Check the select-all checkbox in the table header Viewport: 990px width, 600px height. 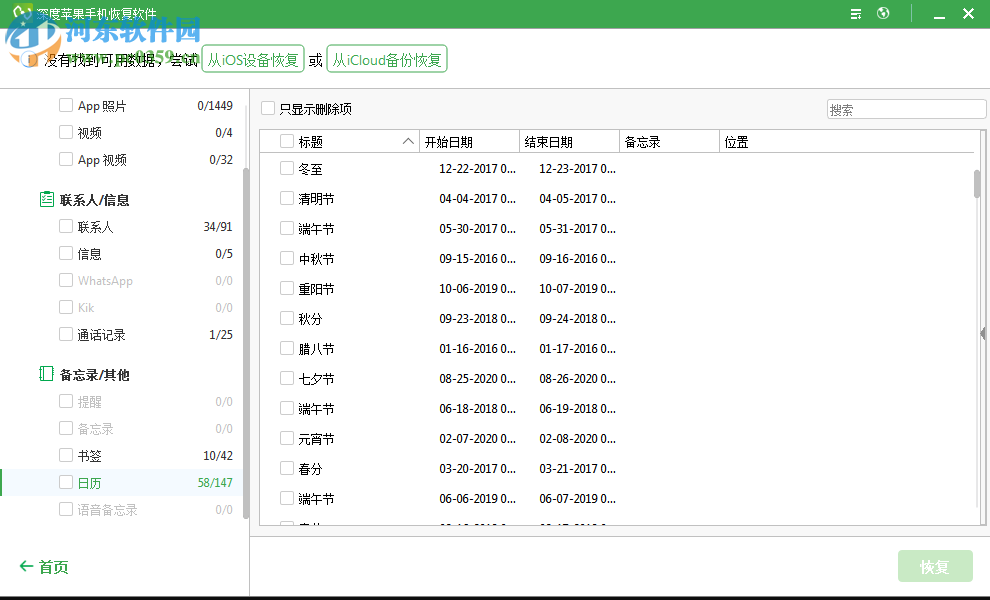tap(287, 141)
